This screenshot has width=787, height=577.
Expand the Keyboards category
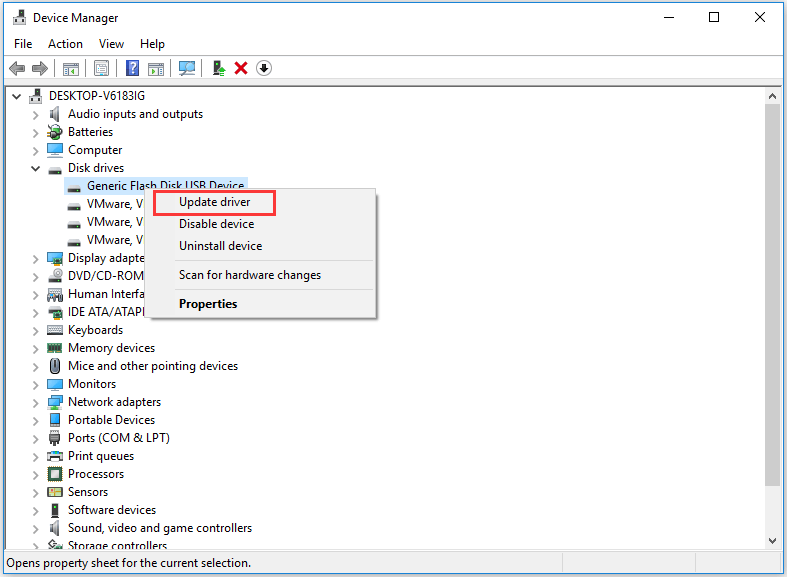pos(36,330)
